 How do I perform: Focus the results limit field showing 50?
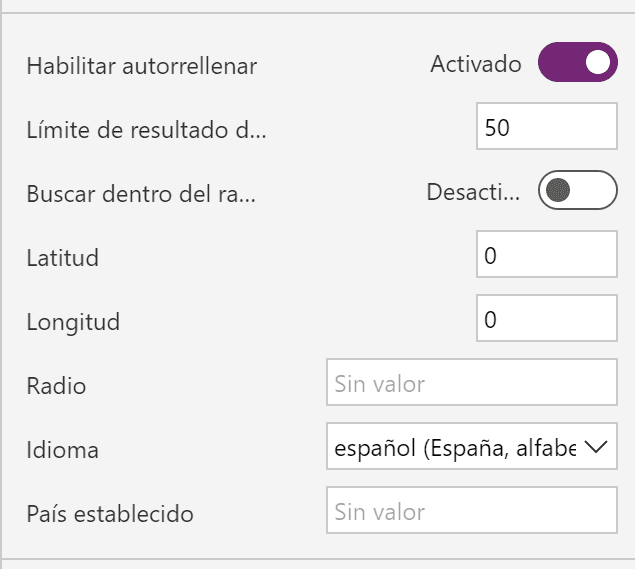coord(547,126)
